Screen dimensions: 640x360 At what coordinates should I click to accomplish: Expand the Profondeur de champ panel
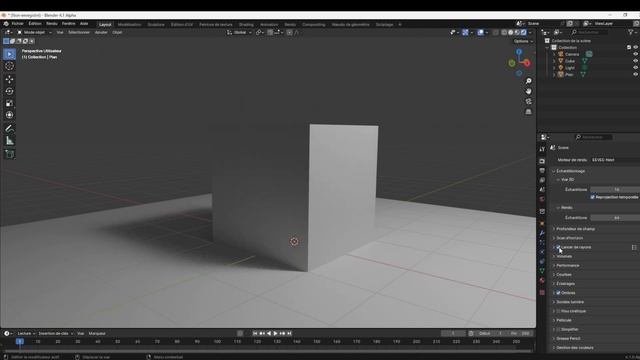pyautogui.click(x=576, y=229)
